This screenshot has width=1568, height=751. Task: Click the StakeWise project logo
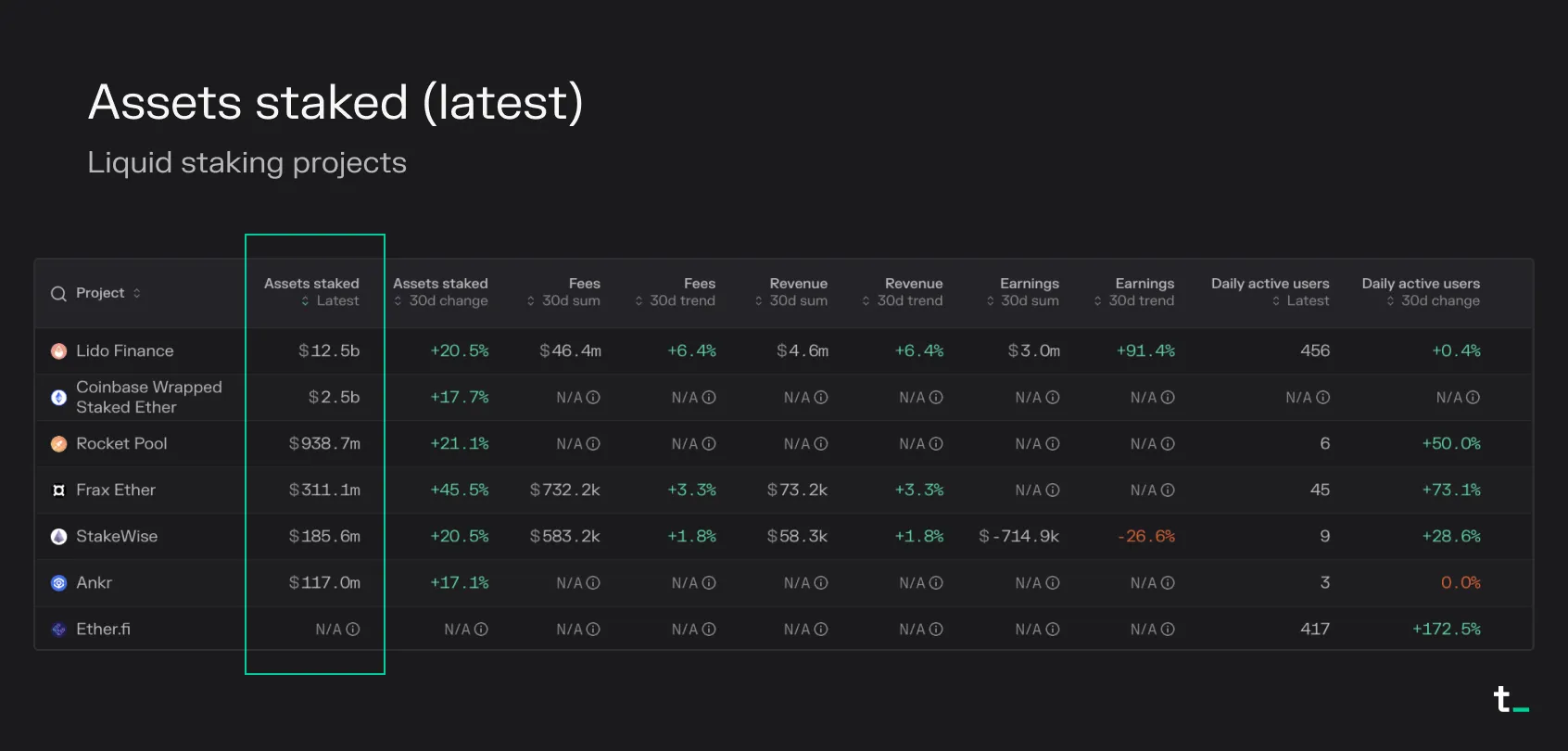tap(58, 537)
